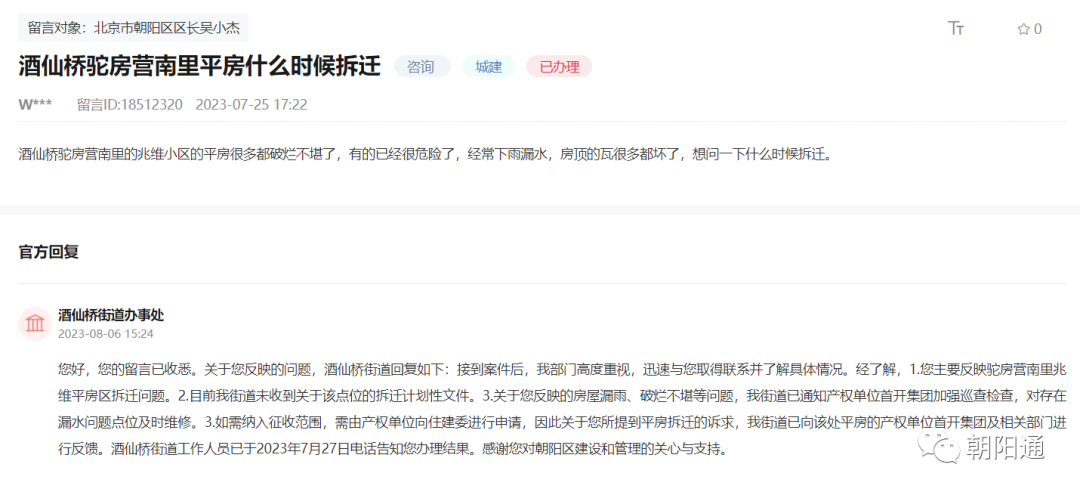Star this message as a favorite

pos(1023,29)
